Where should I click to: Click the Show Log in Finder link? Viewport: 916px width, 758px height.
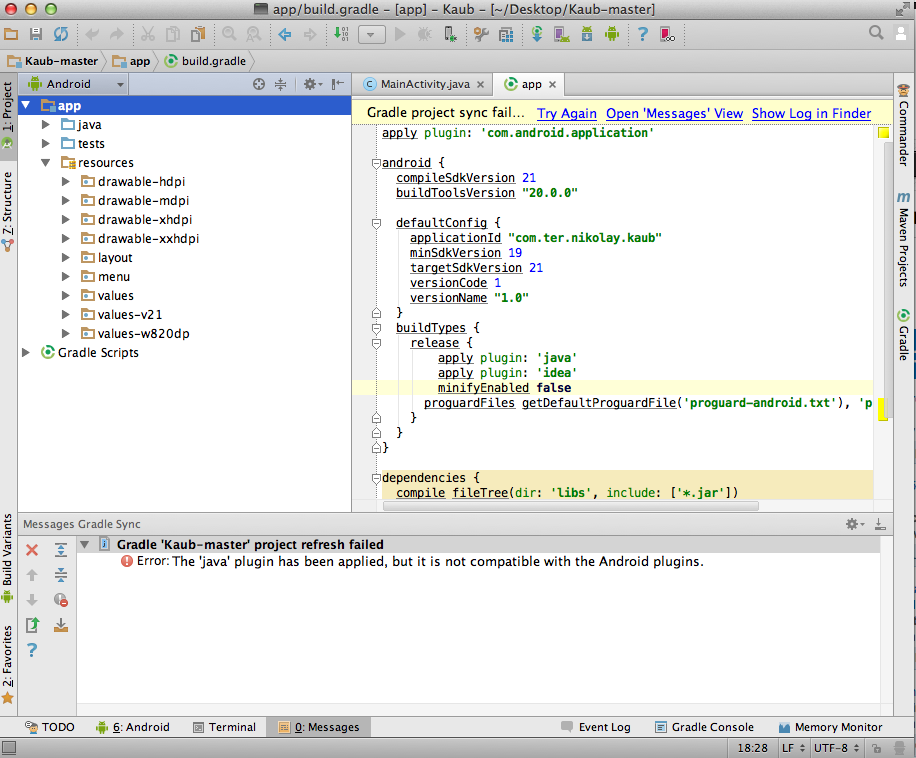coord(811,113)
